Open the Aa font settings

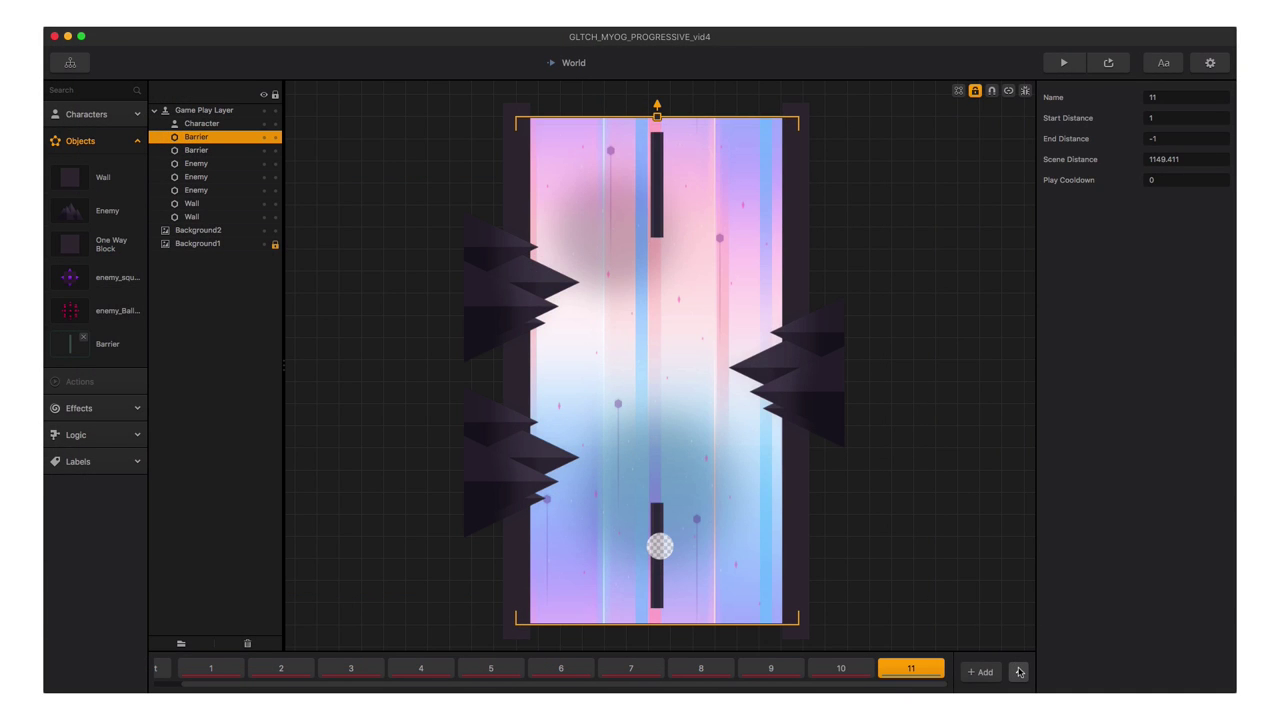[x=1163, y=63]
